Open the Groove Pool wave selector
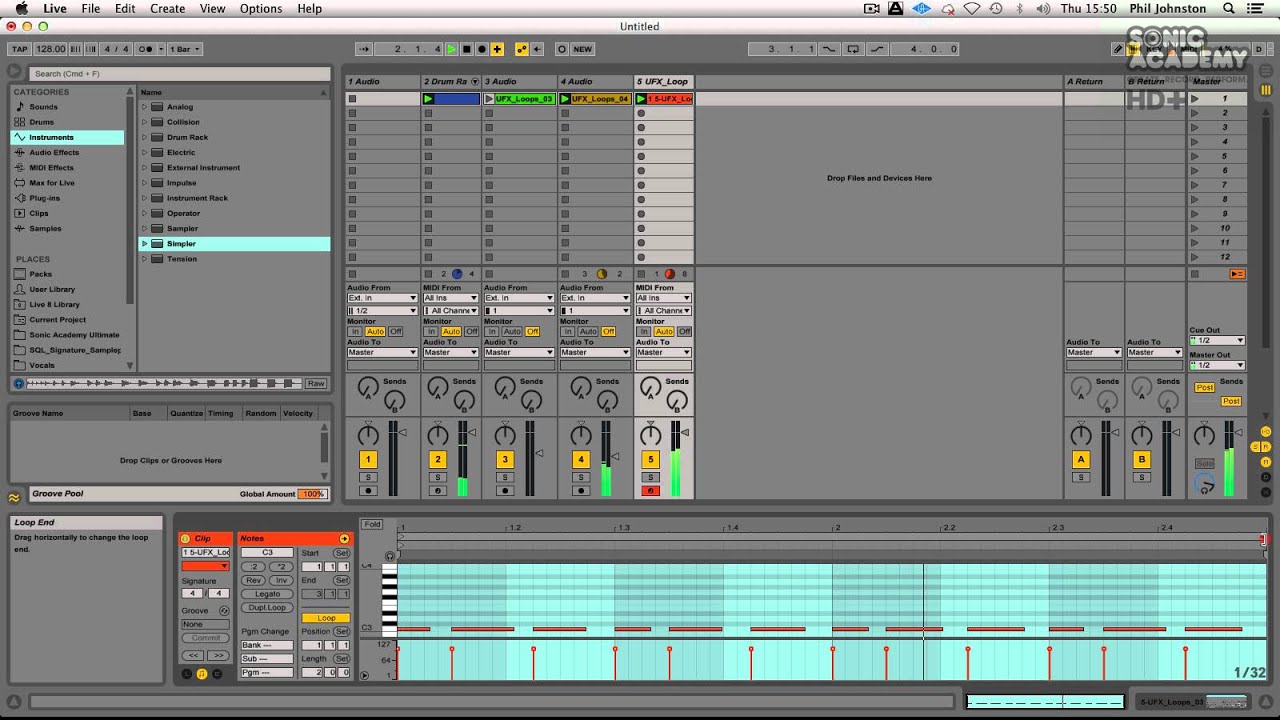Viewport: 1280px width, 720px height. (15, 497)
